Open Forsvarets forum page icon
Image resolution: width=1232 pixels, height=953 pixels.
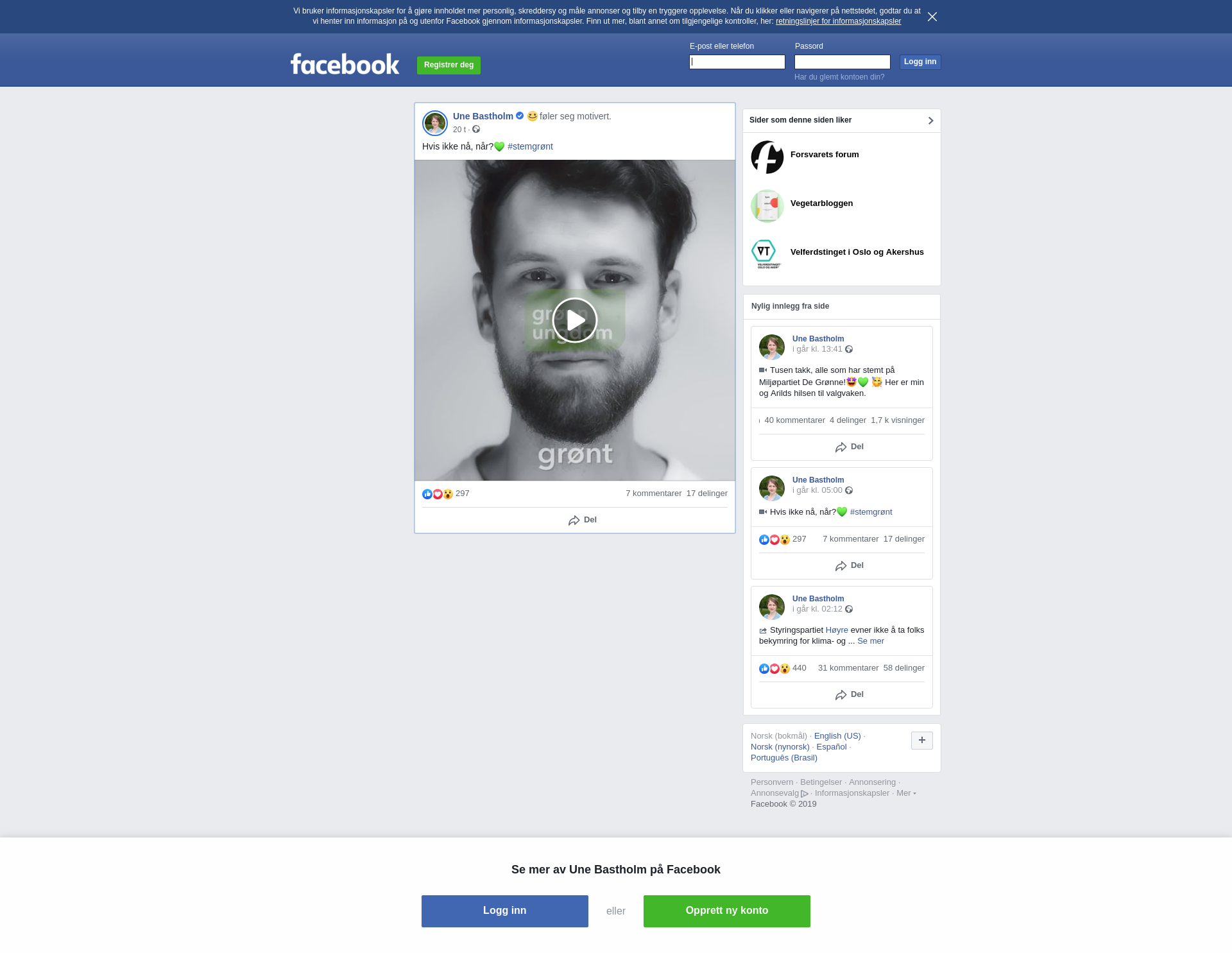tap(767, 157)
